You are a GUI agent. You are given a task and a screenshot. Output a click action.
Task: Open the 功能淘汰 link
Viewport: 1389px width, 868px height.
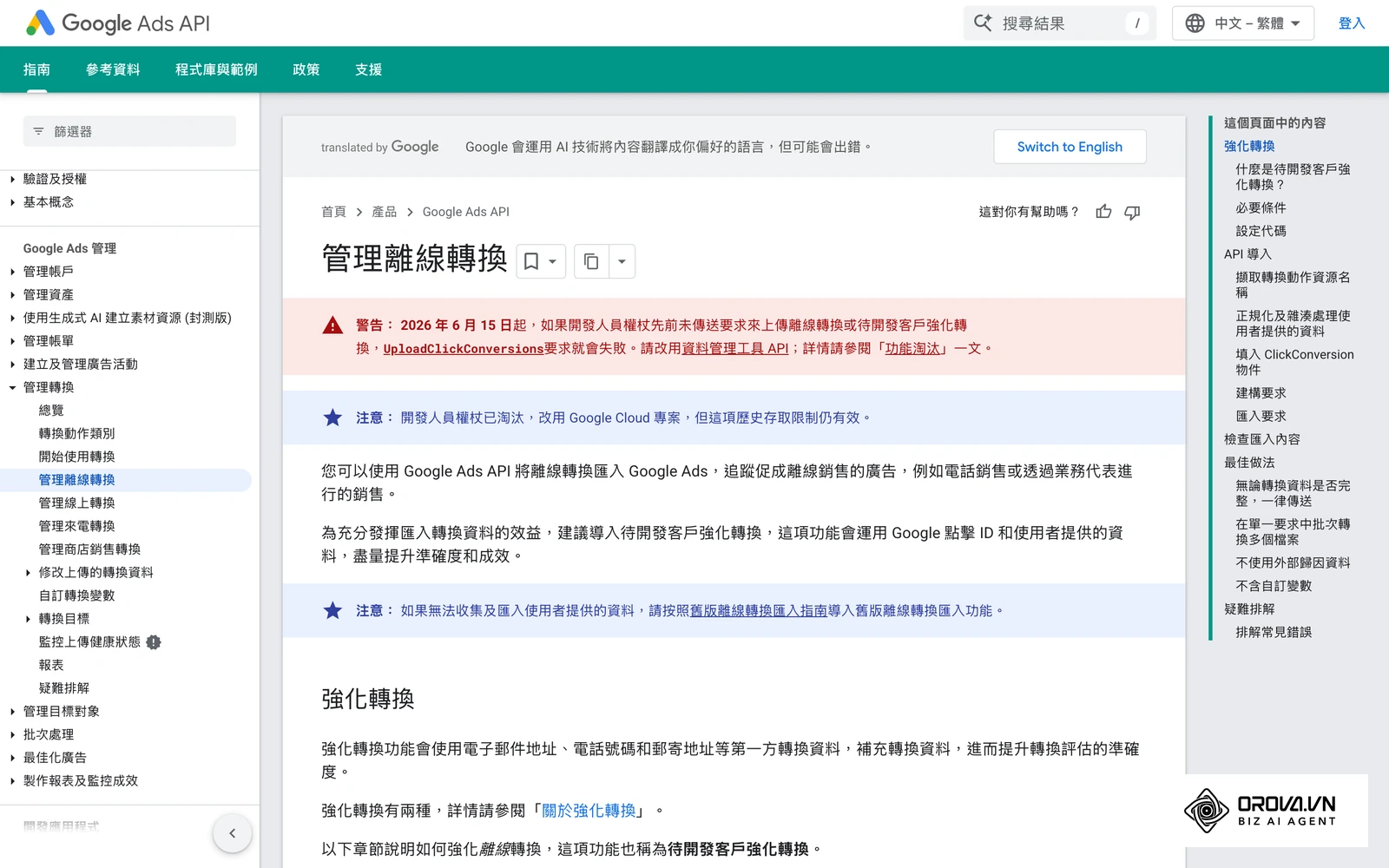click(x=912, y=348)
